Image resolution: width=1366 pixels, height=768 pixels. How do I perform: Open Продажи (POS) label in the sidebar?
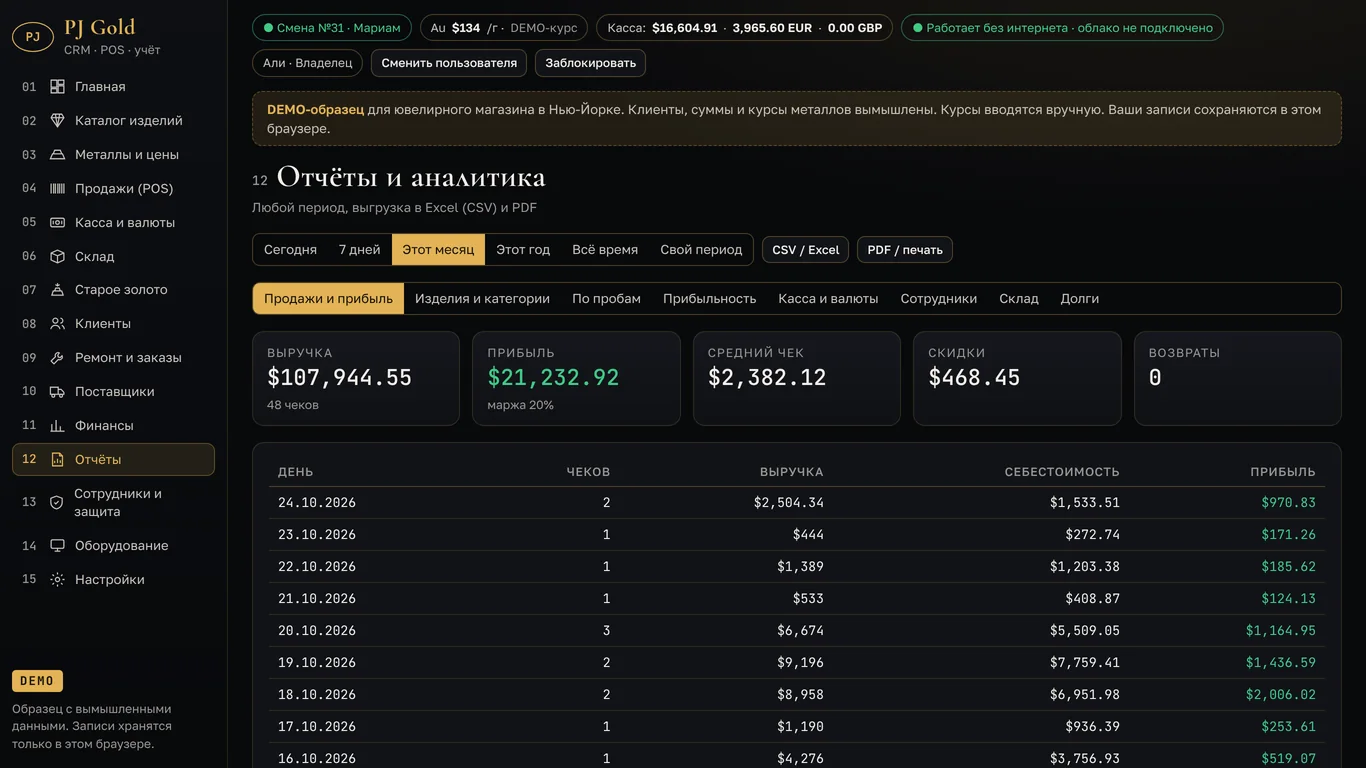(124, 189)
